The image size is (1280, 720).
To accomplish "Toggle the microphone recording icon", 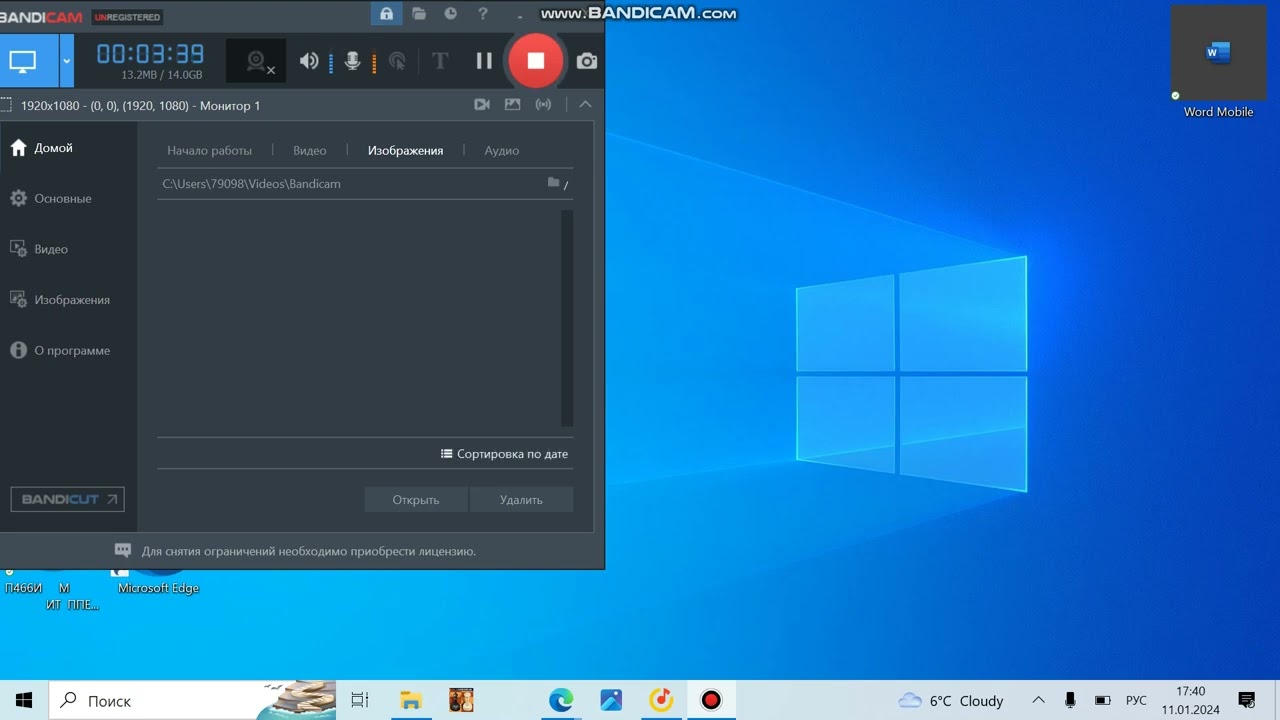I will coord(352,61).
